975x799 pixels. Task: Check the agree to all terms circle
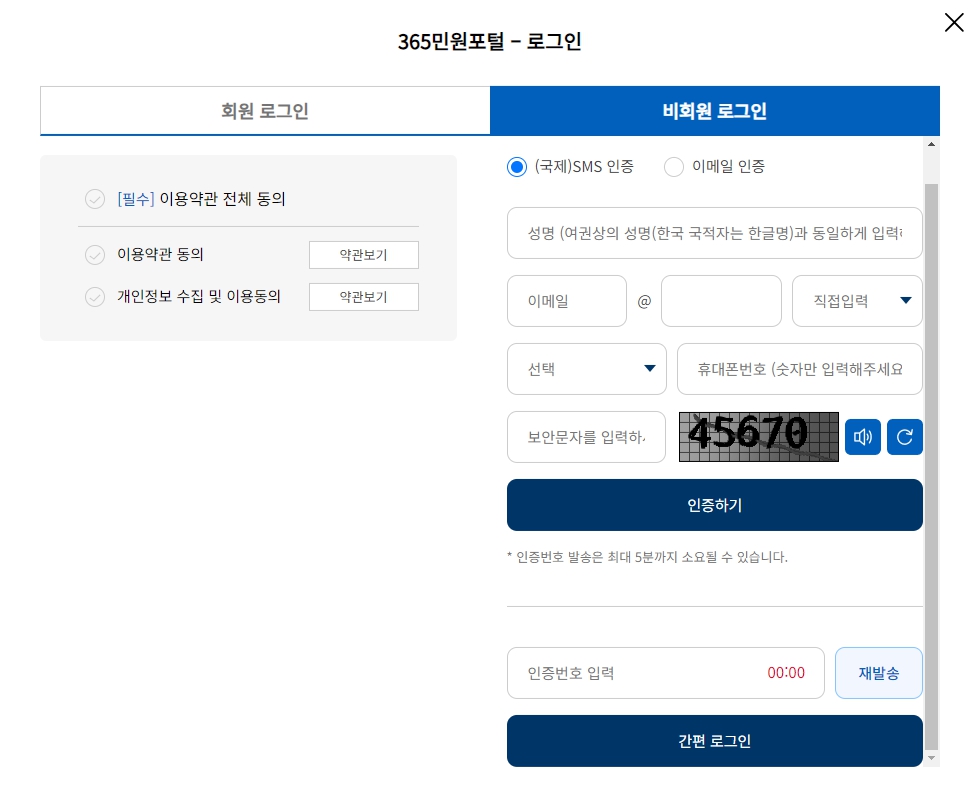click(95, 199)
